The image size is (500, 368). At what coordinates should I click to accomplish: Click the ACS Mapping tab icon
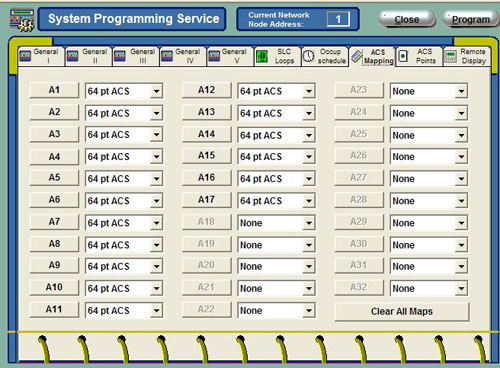(x=357, y=56)
